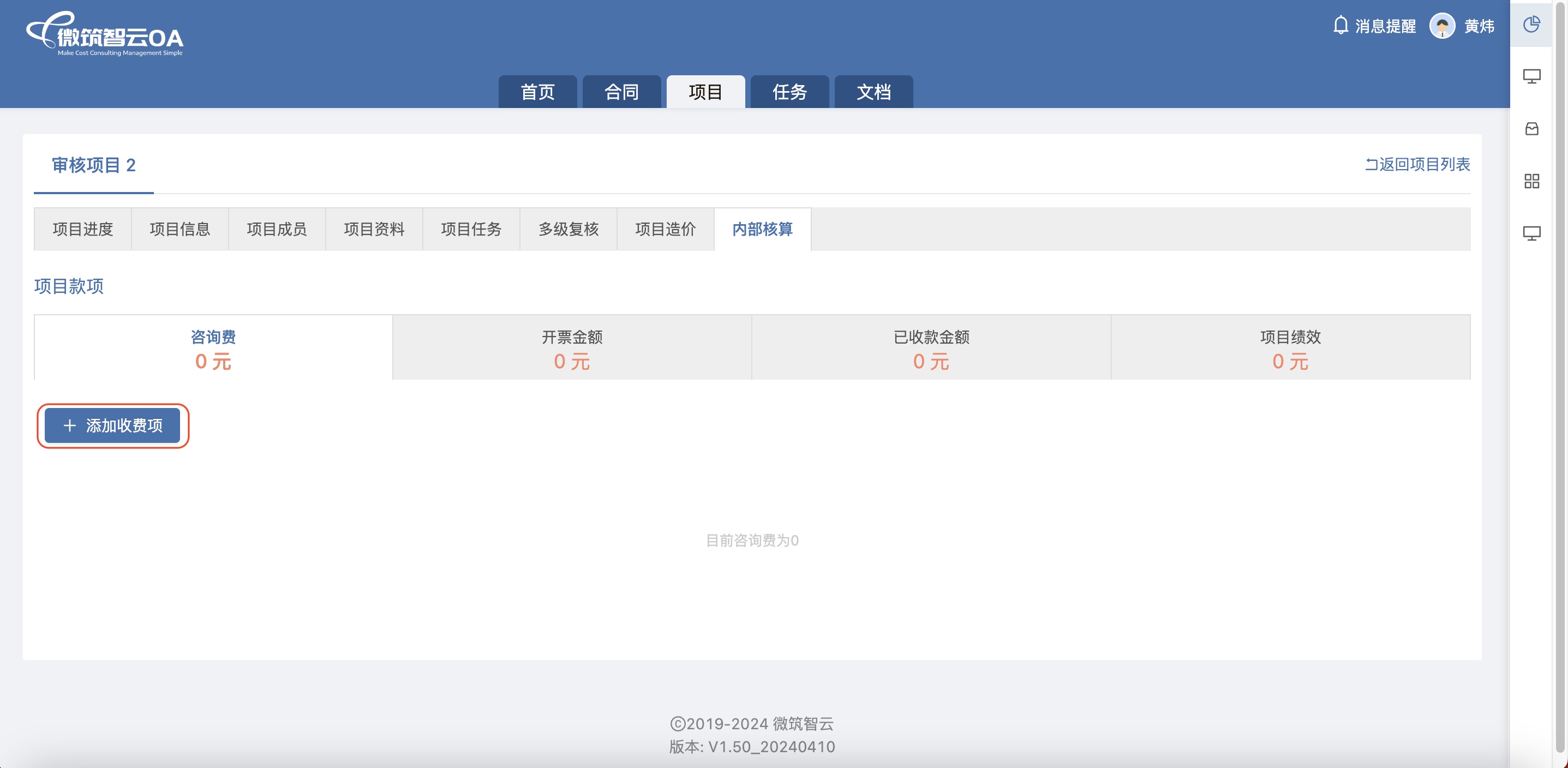Switch to the 首页 main tab
Viewport: 1568px width, 768px height.
pyautogui.click(x=537, y=92)
